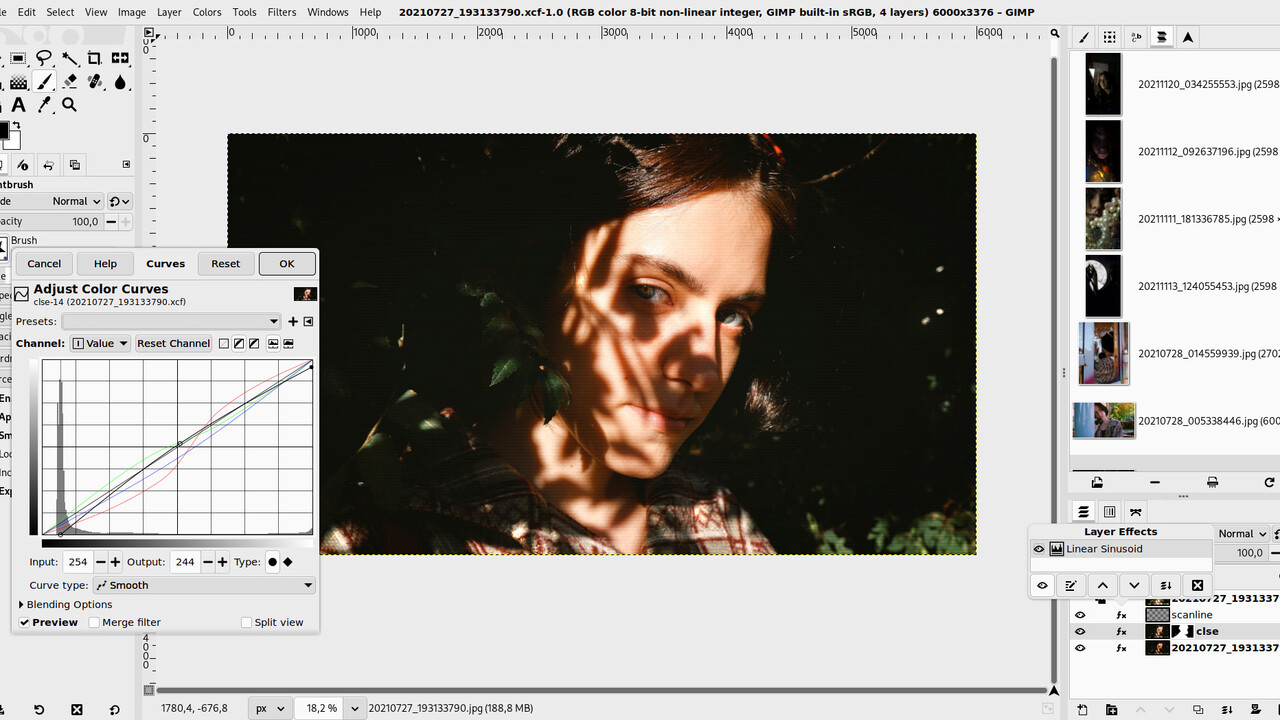Expand the Blending Options section
Screen dimensions: 1280x720
66,604
